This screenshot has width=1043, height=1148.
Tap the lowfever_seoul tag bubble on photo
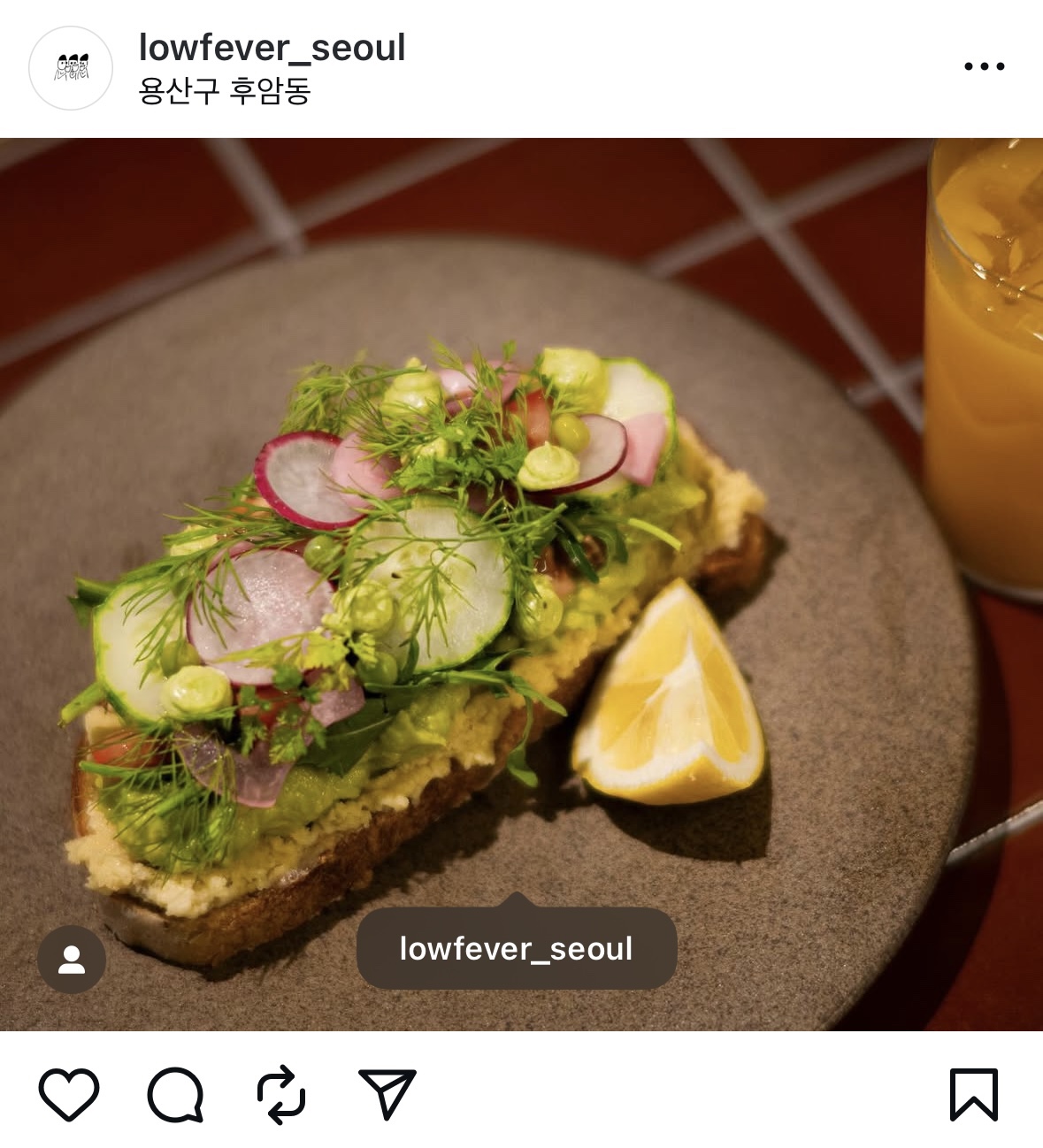(x=517, y=948)
